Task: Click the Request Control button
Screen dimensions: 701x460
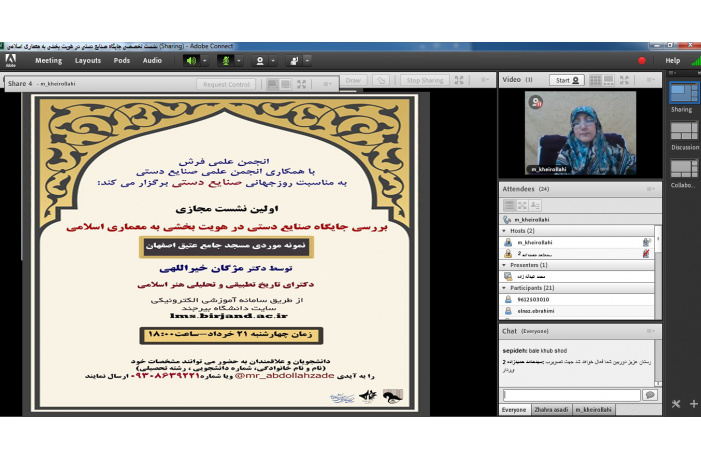Action: (226, 84)
